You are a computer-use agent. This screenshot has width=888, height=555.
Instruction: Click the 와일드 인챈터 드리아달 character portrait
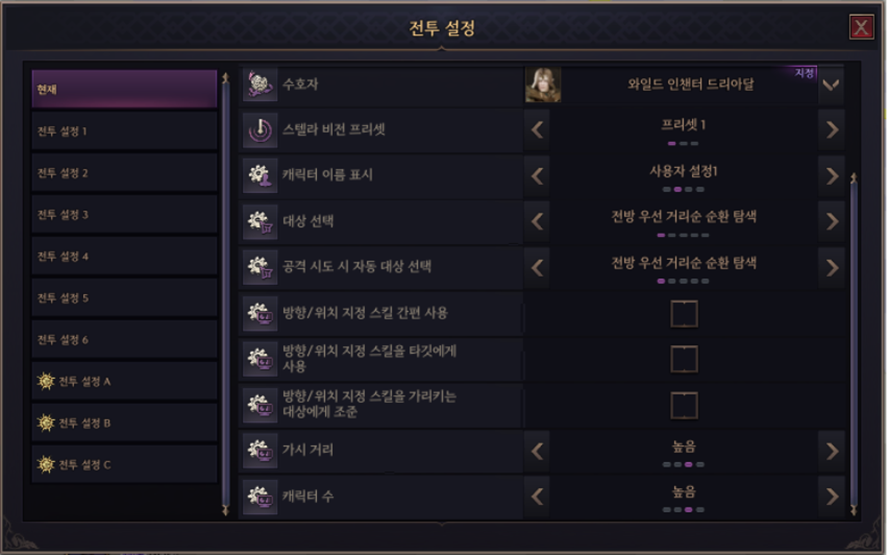tap(543, 85)
